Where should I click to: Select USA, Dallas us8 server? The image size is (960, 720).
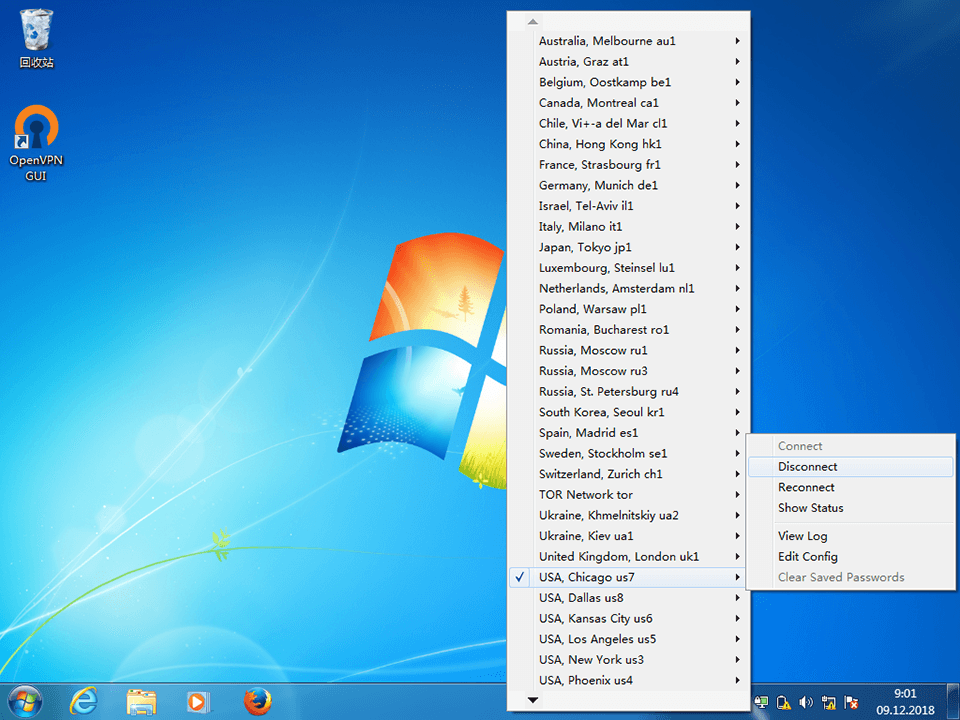pos(628,598)
